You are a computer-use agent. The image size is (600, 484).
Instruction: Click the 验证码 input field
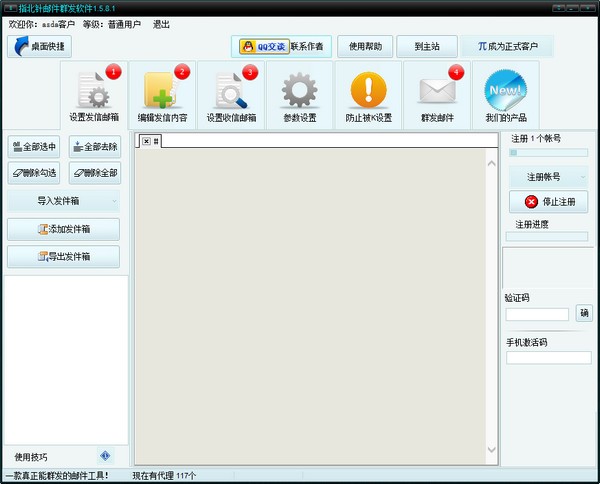click(x=537, y=314)
